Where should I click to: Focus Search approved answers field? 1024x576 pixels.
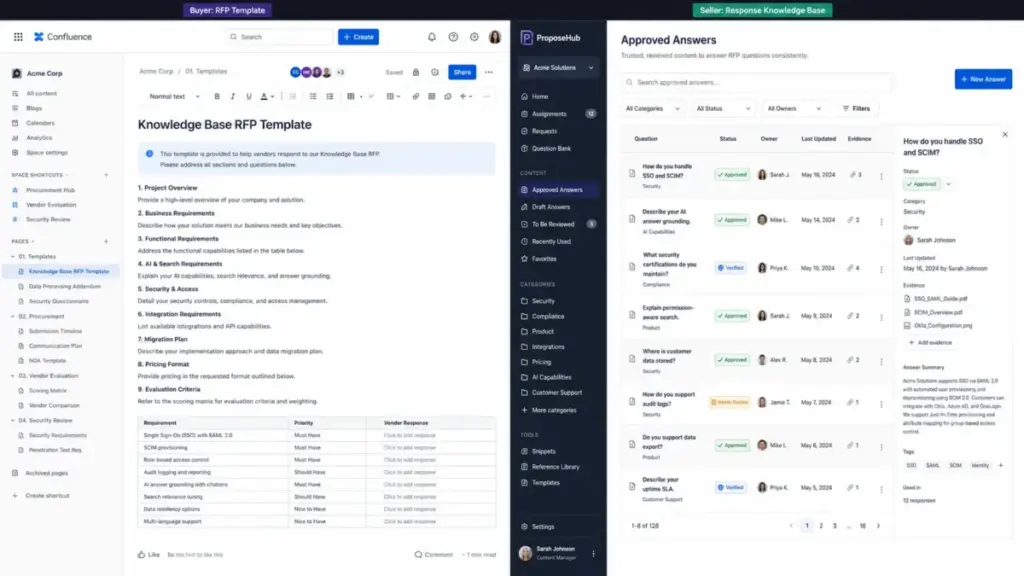[x=756, y=82]
